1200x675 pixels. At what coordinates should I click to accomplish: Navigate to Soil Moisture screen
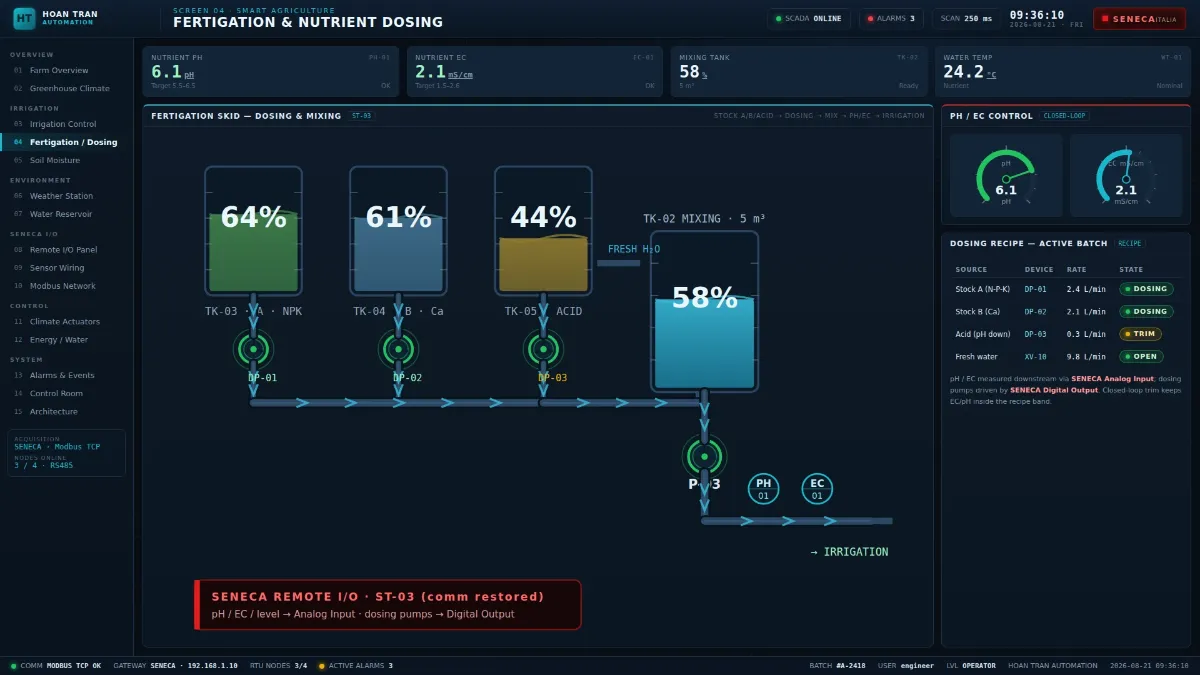(x=66, y=161)
